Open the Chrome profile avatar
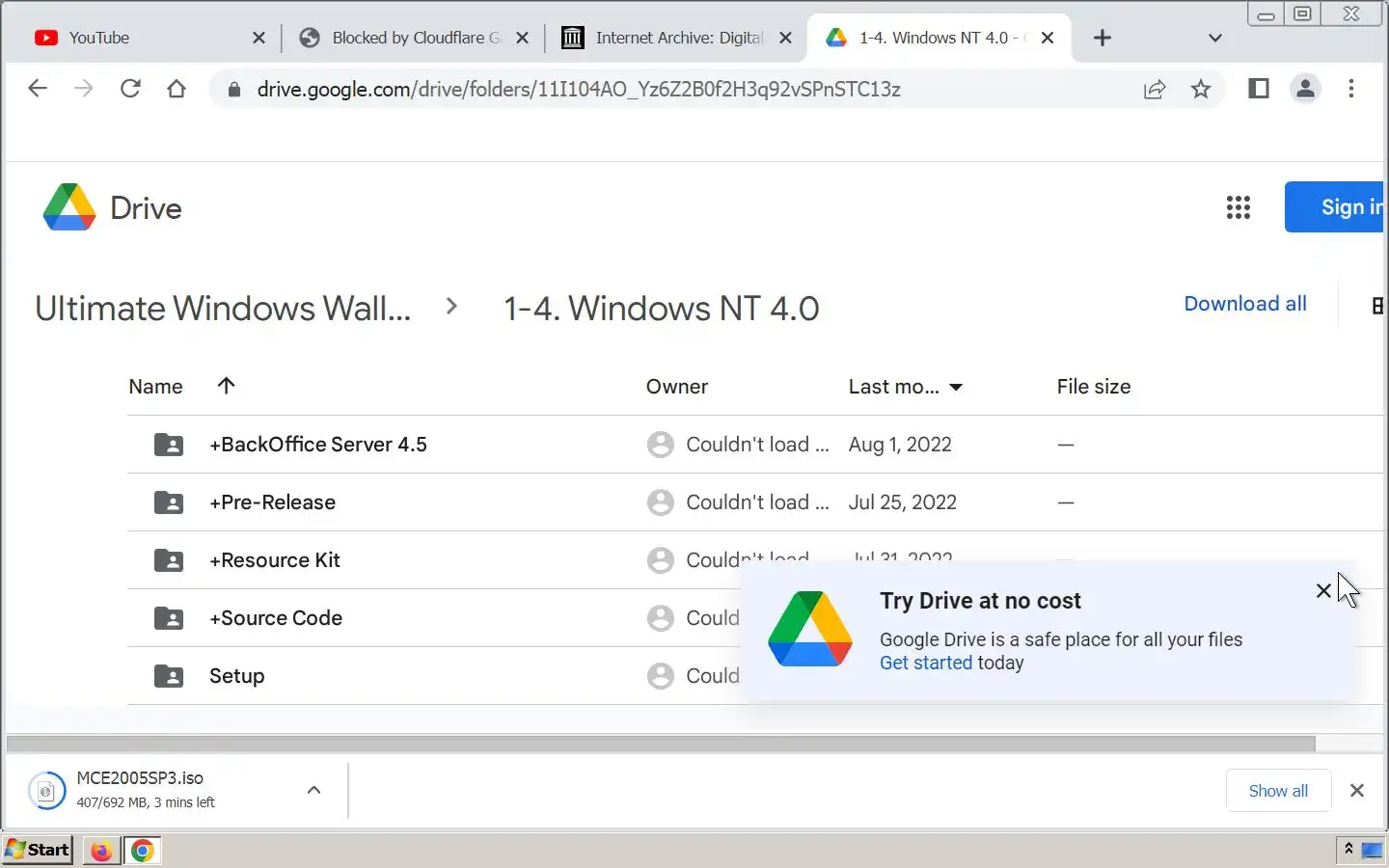Image resolution: width=1389 pixels, height=868 pixels. (x=1305, y=89)
